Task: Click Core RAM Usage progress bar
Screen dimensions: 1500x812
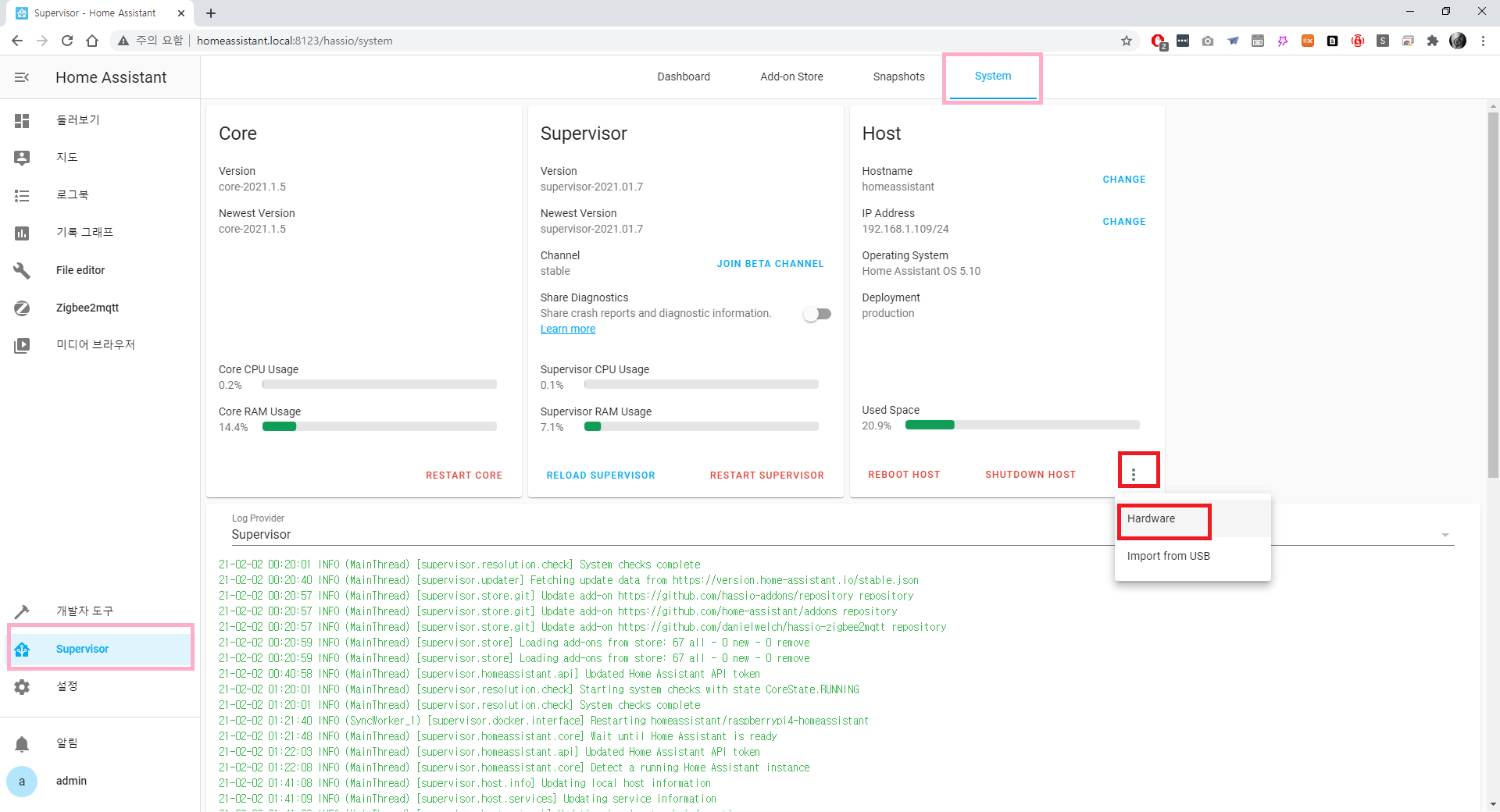Action: pos(380,426)
